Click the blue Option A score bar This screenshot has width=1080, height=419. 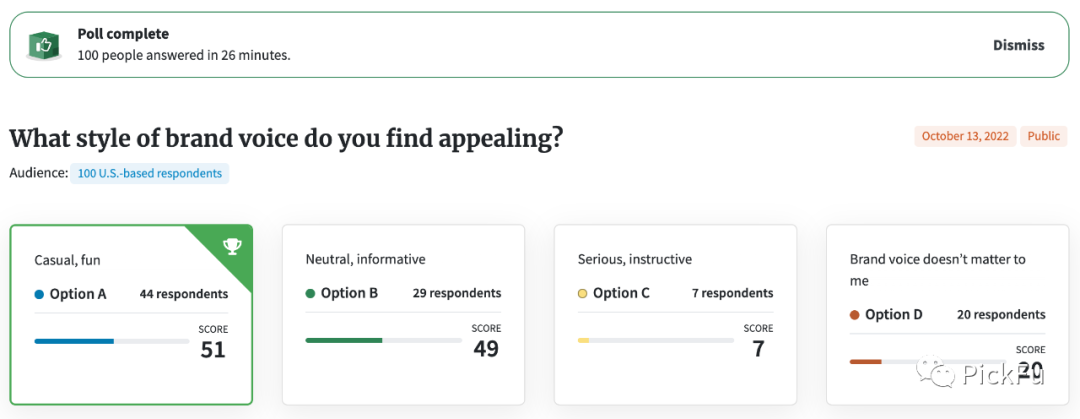click(75, 341)
